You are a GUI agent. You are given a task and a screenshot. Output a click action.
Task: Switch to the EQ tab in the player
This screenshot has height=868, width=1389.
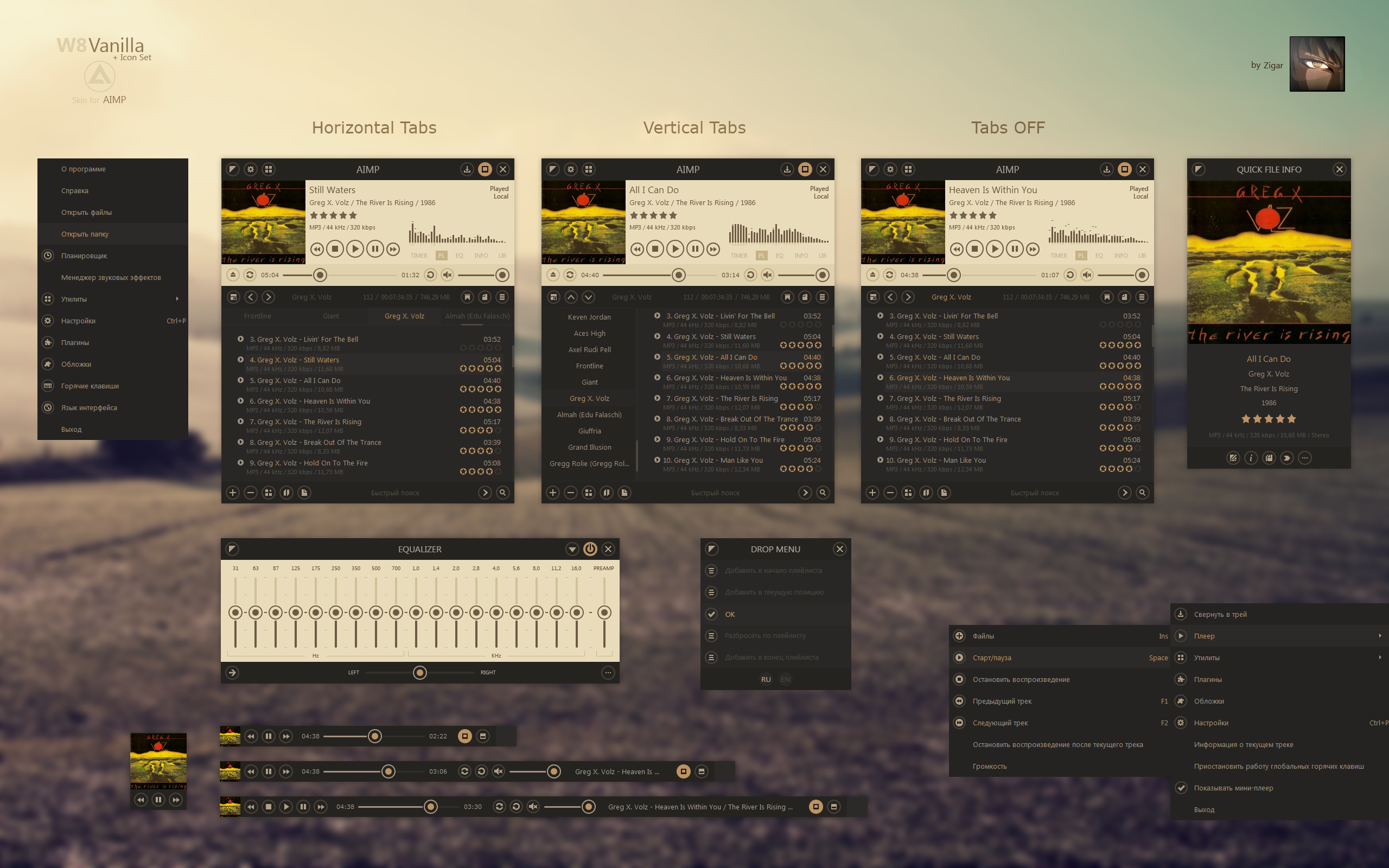tap(459, 256)
